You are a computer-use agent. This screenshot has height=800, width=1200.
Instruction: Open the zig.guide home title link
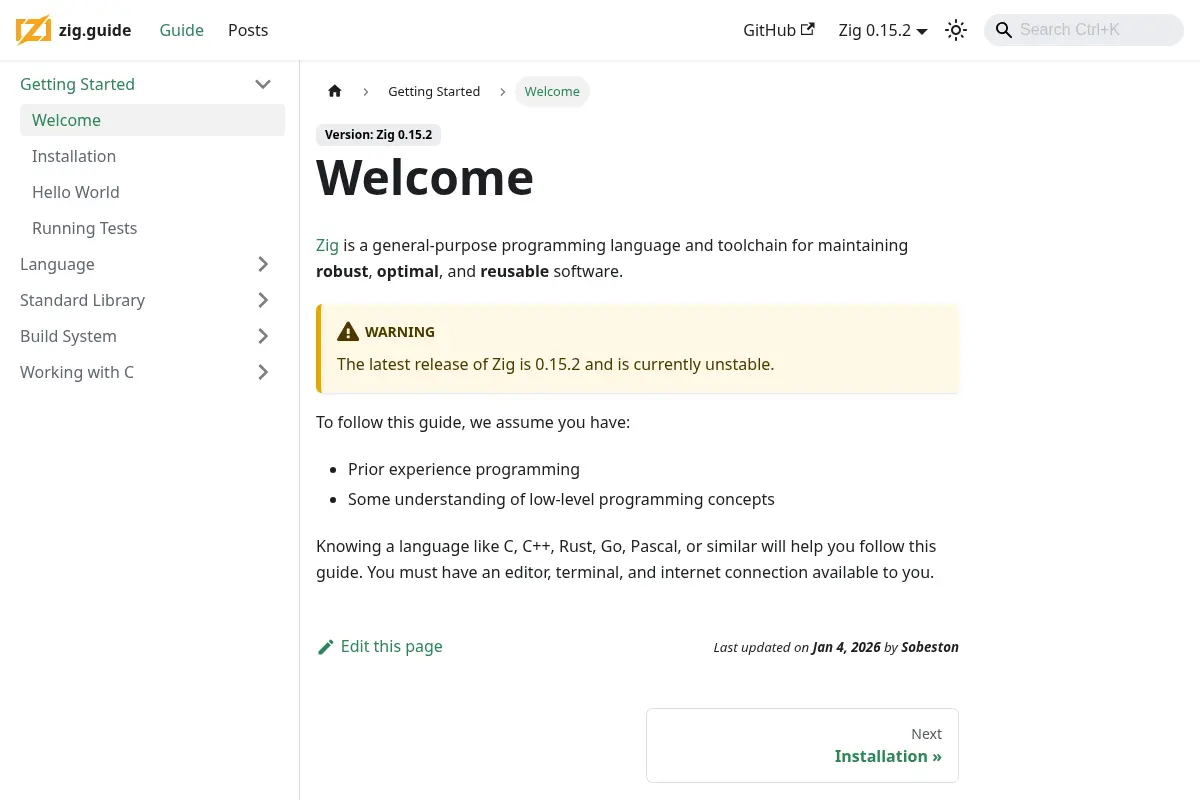(95, 30)
